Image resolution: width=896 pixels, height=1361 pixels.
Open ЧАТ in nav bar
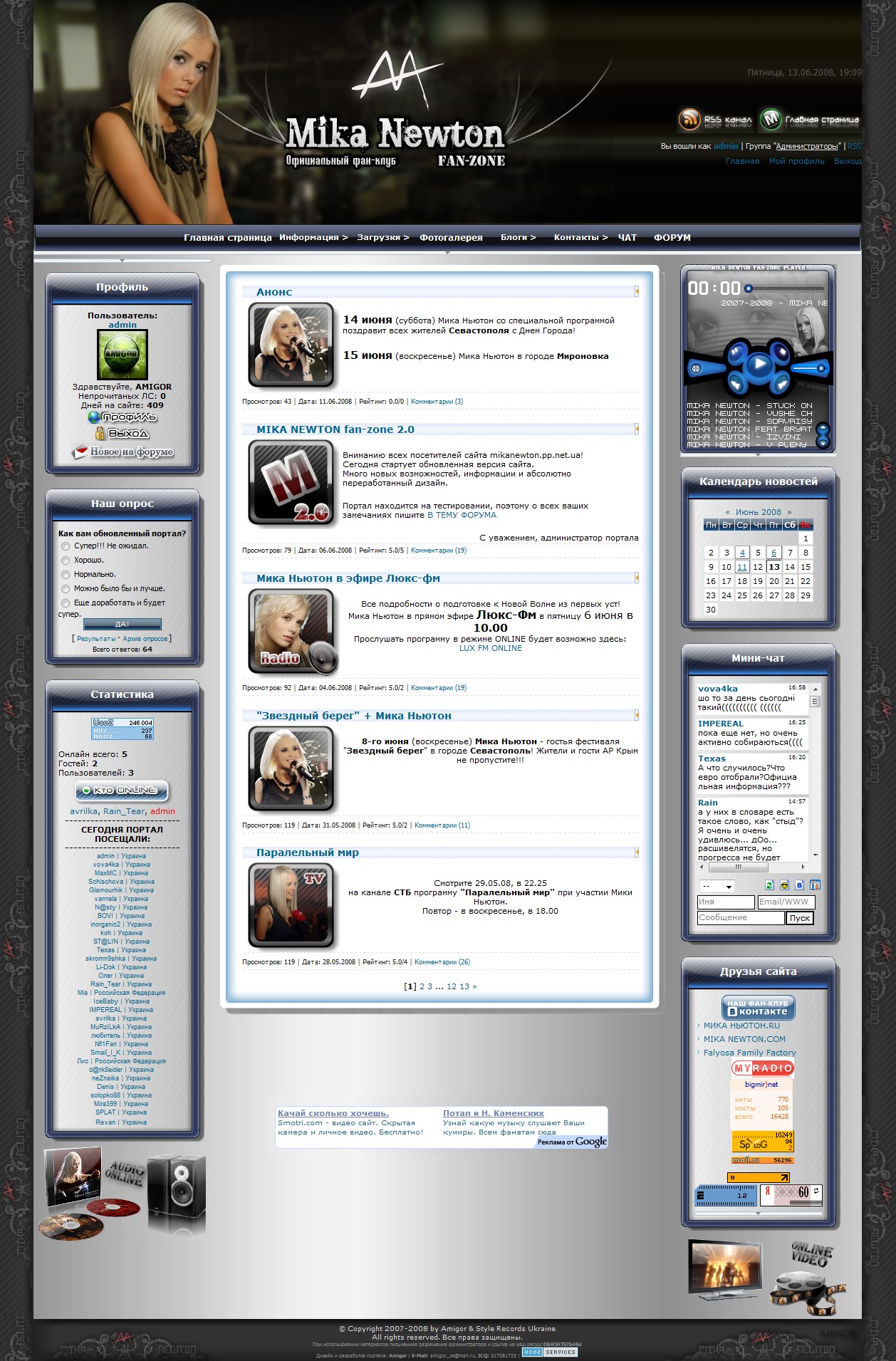627,237
